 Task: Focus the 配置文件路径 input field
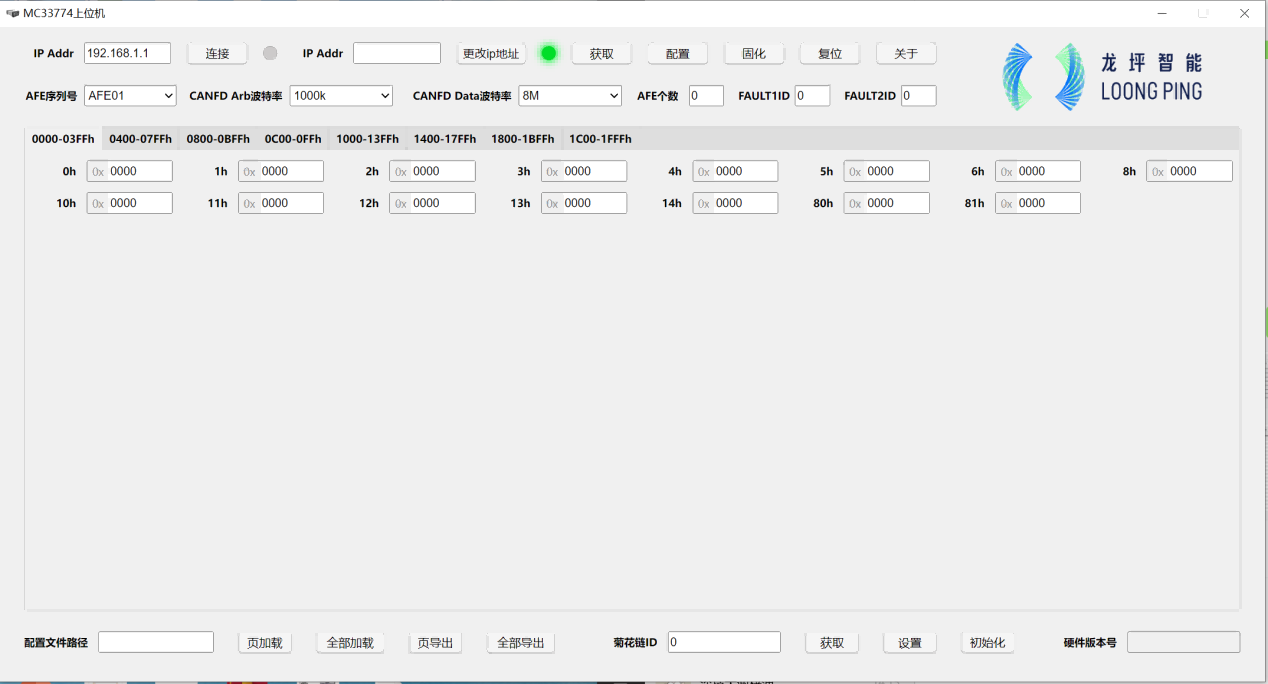[x=156, y=642]
